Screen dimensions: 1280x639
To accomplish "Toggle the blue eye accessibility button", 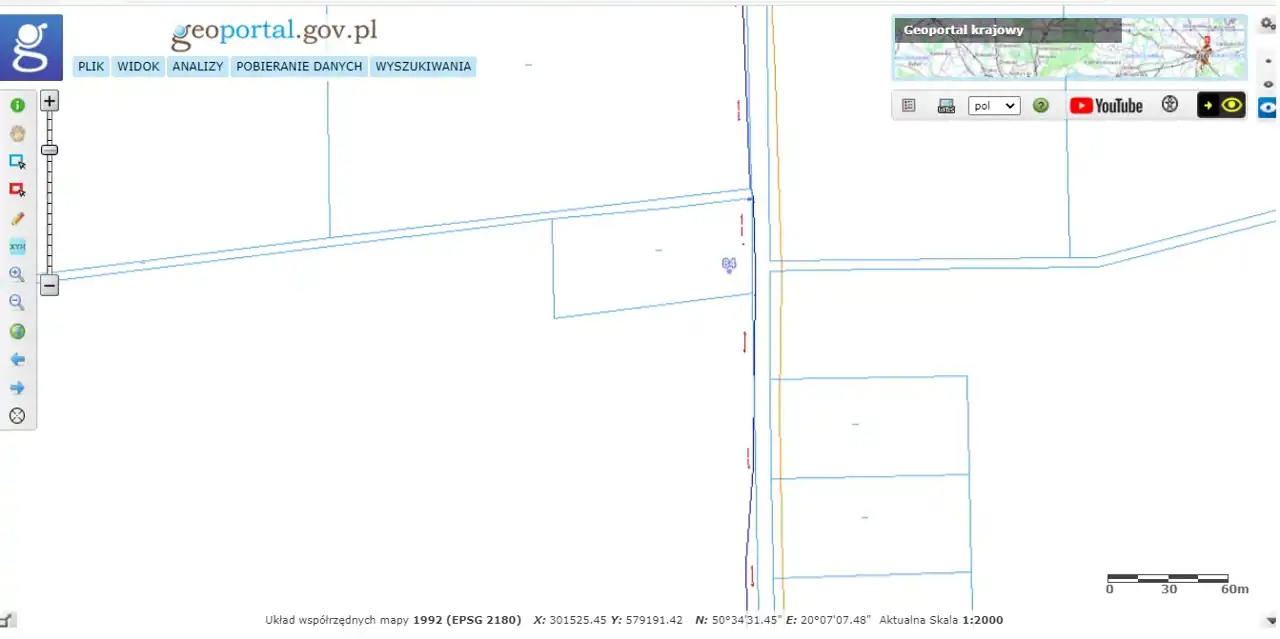I will [1268, 108].
